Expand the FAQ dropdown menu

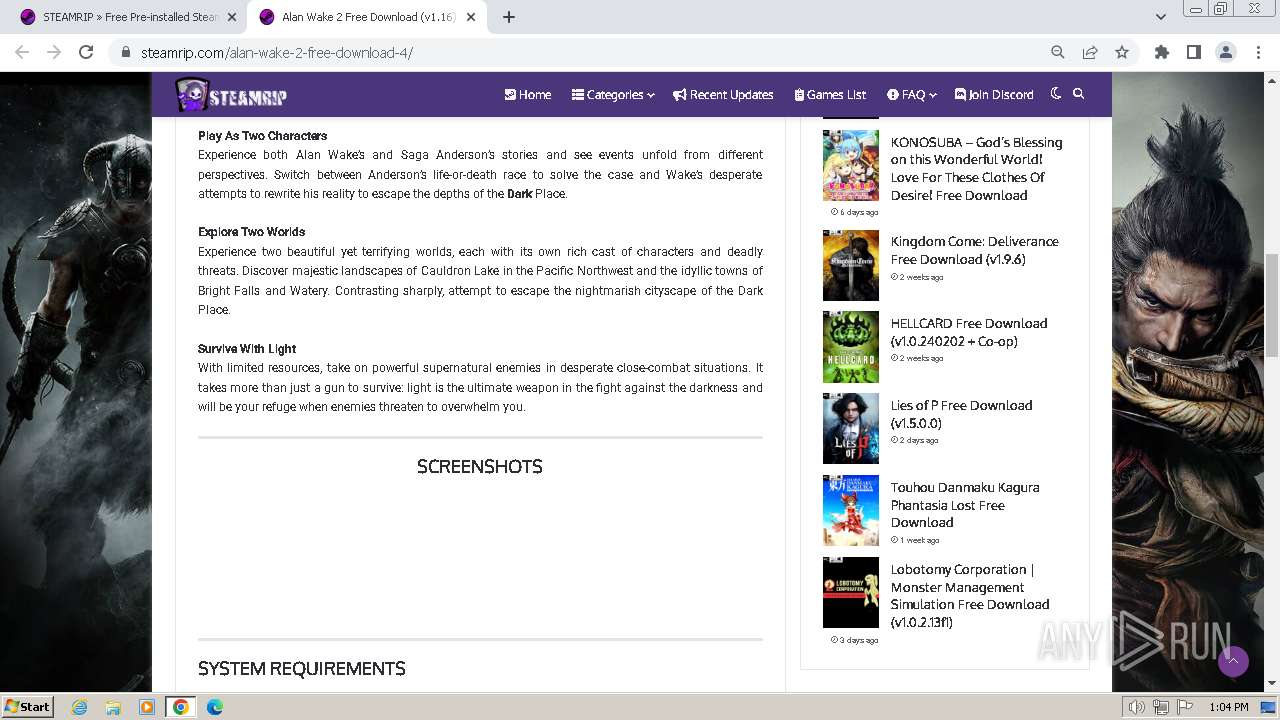click(x=911, y=95)
